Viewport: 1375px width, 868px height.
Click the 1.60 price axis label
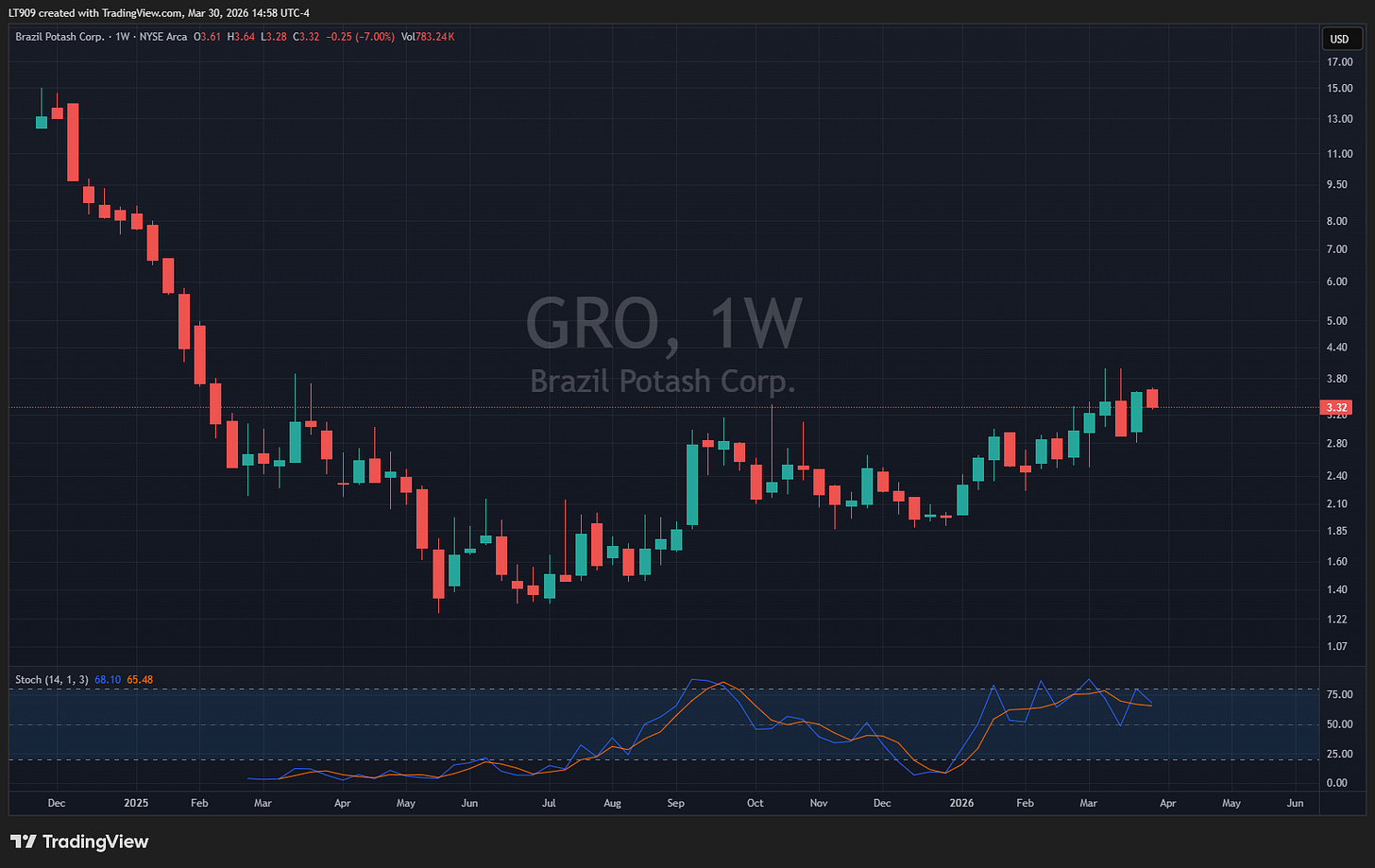1337,562
